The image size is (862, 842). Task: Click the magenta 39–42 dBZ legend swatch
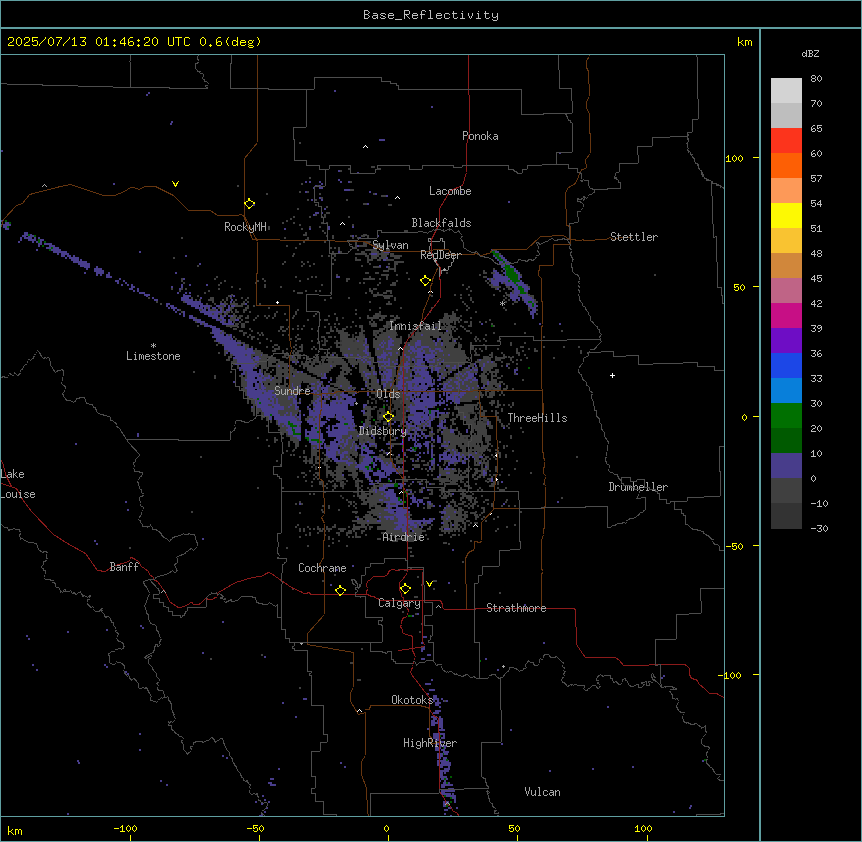(786, 315)
